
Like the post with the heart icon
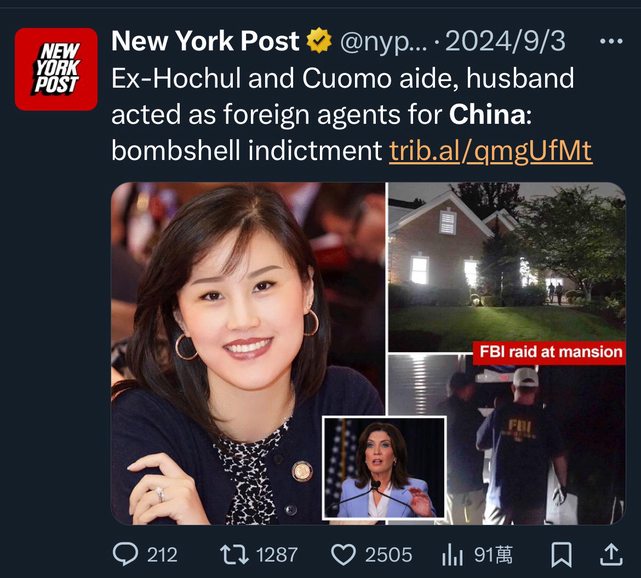[x=343, y=555]
